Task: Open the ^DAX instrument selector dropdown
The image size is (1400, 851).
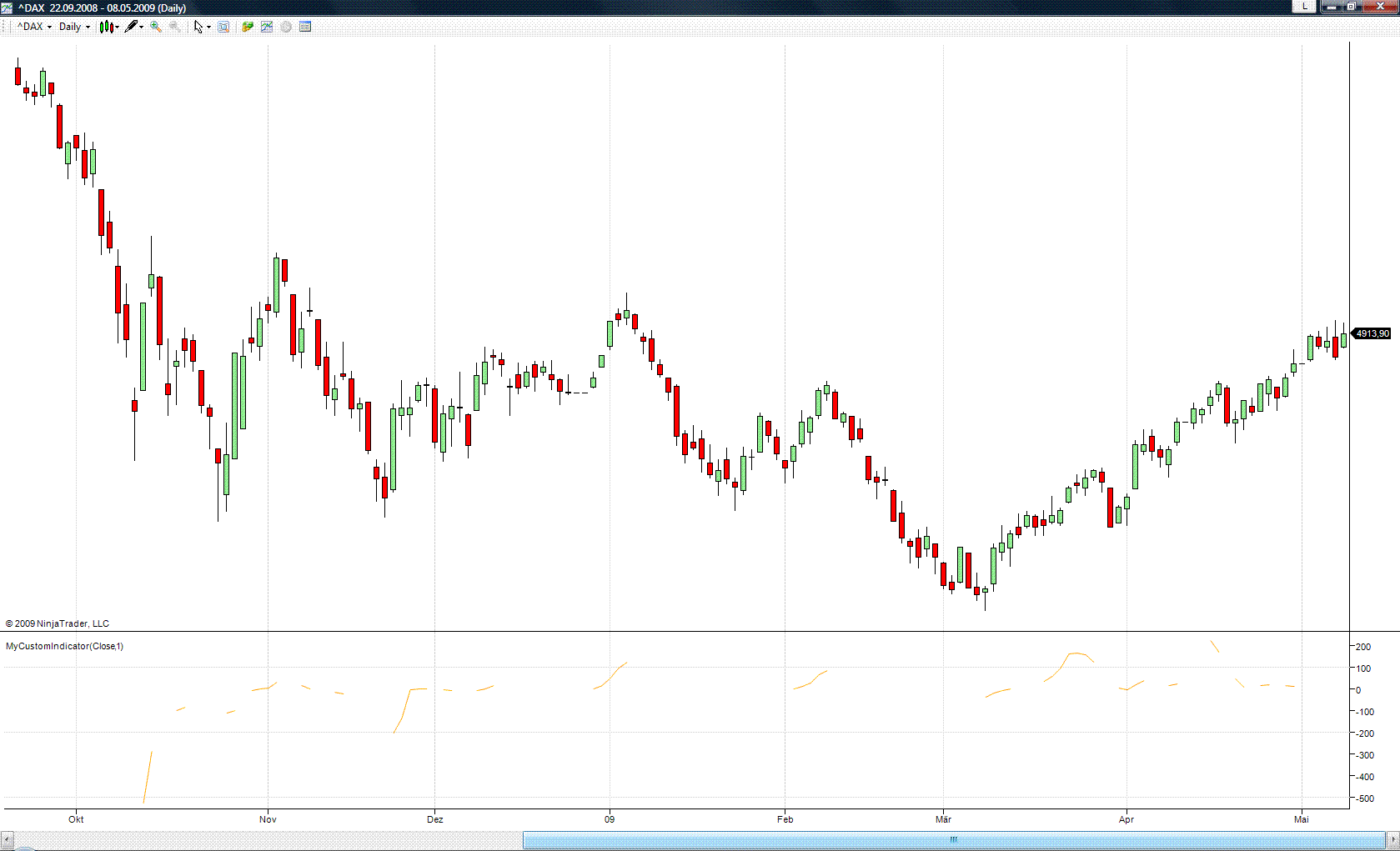Action: point(34,27)
